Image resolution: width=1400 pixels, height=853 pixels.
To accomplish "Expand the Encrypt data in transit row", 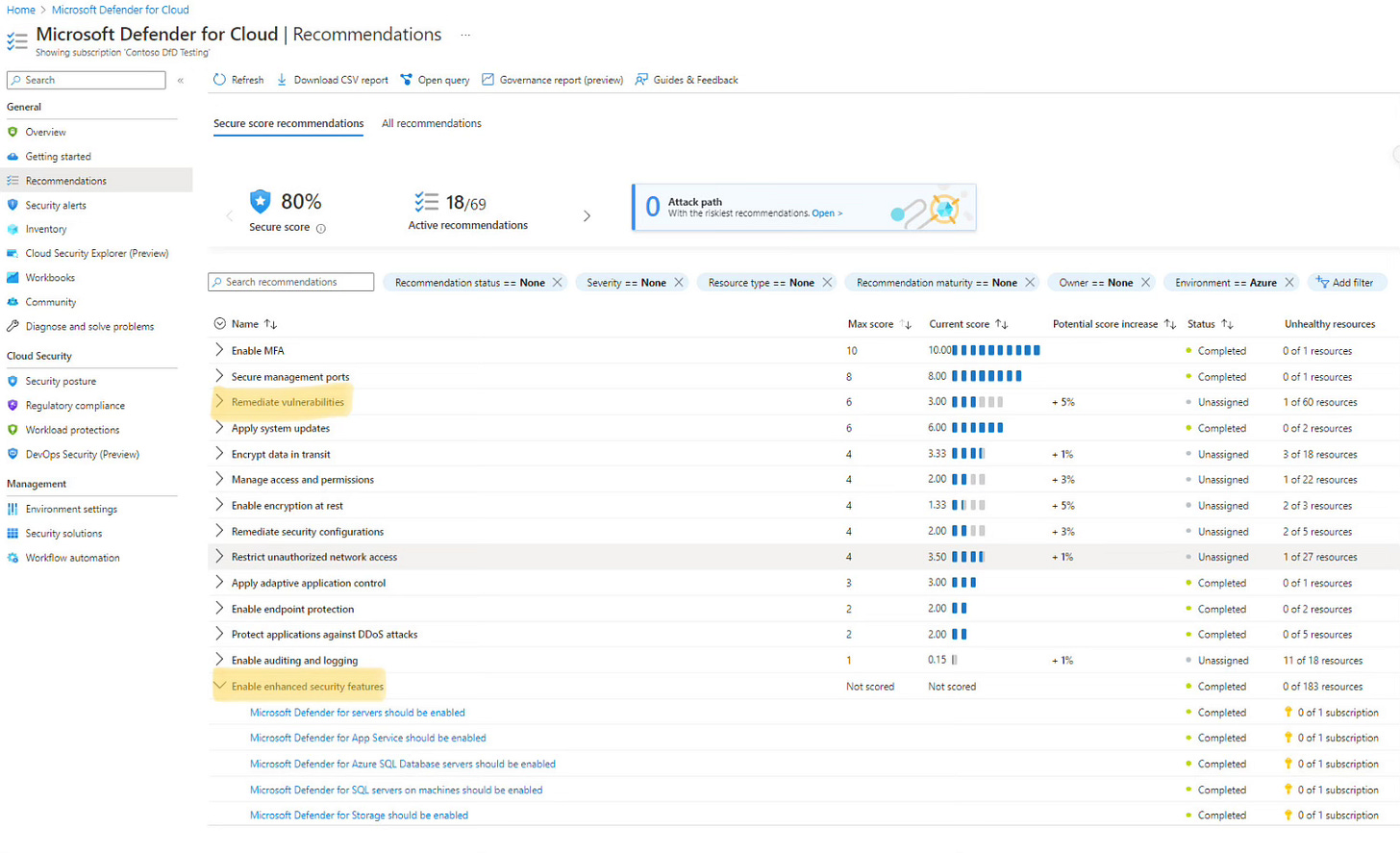I will click(219, 454).
